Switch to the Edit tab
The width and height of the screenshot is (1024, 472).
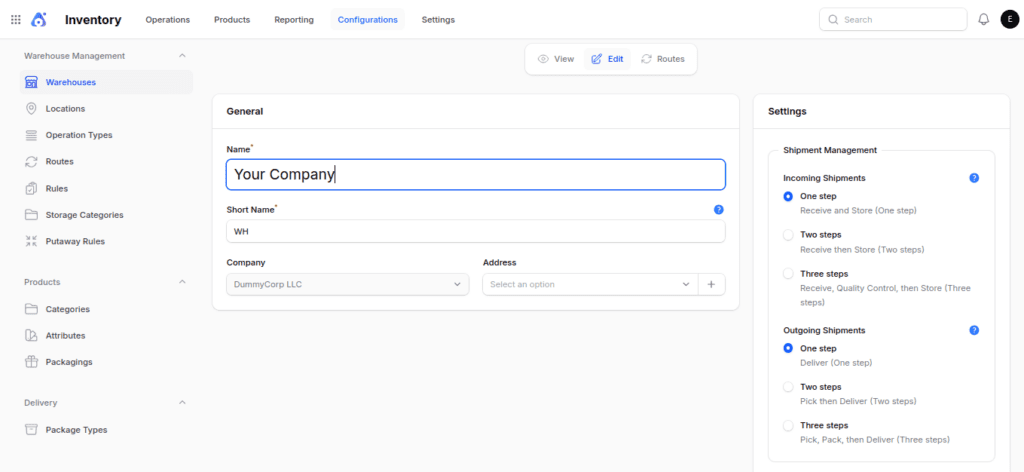tap(607, 59)
